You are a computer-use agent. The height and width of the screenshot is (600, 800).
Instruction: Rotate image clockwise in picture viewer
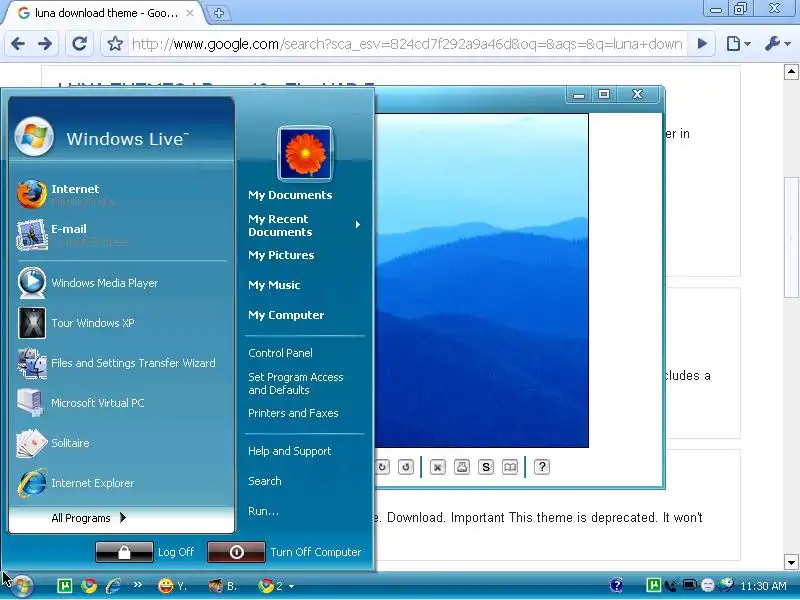(382, 467)
